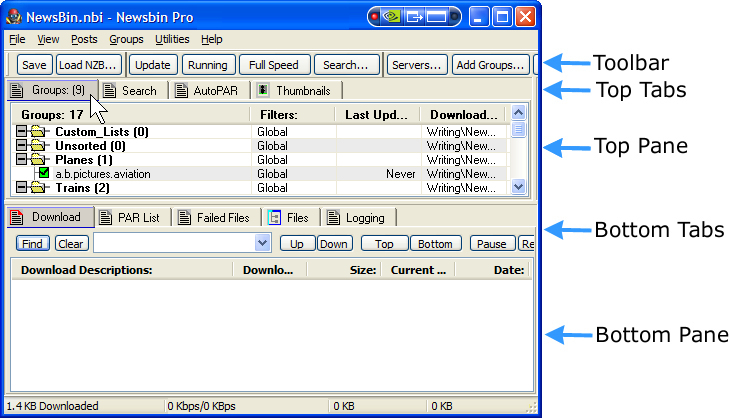Click the Running toolbar button

tap(208, 65)
